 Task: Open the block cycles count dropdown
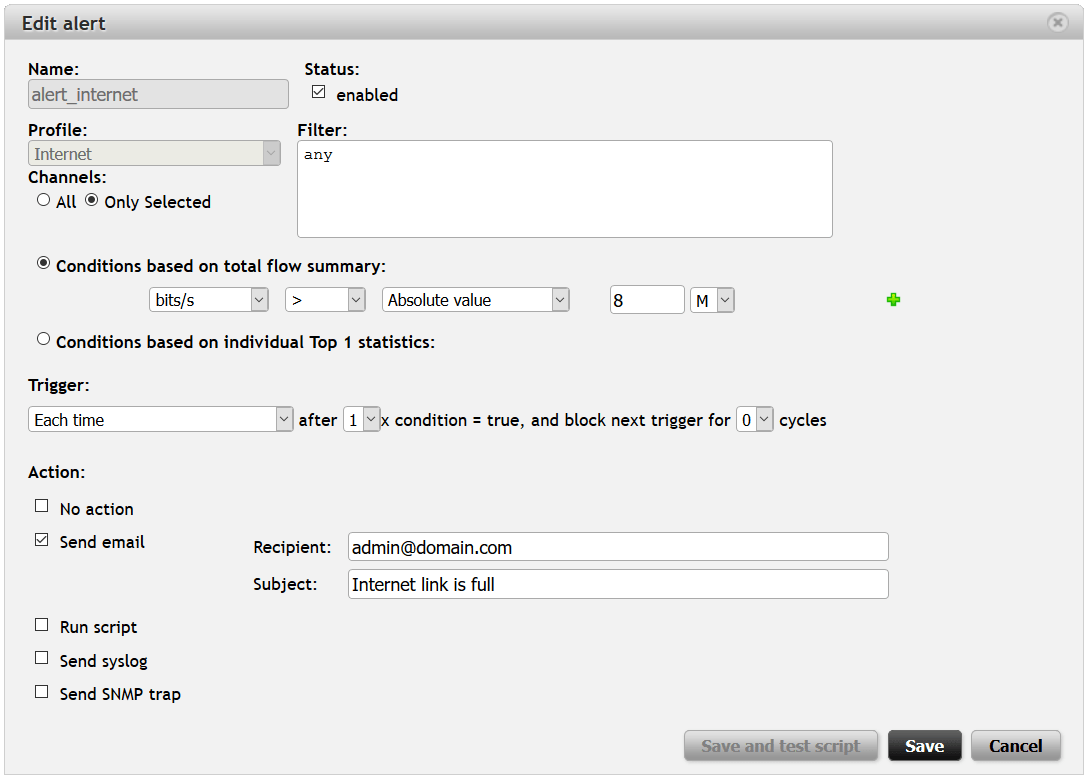[755, 419]
